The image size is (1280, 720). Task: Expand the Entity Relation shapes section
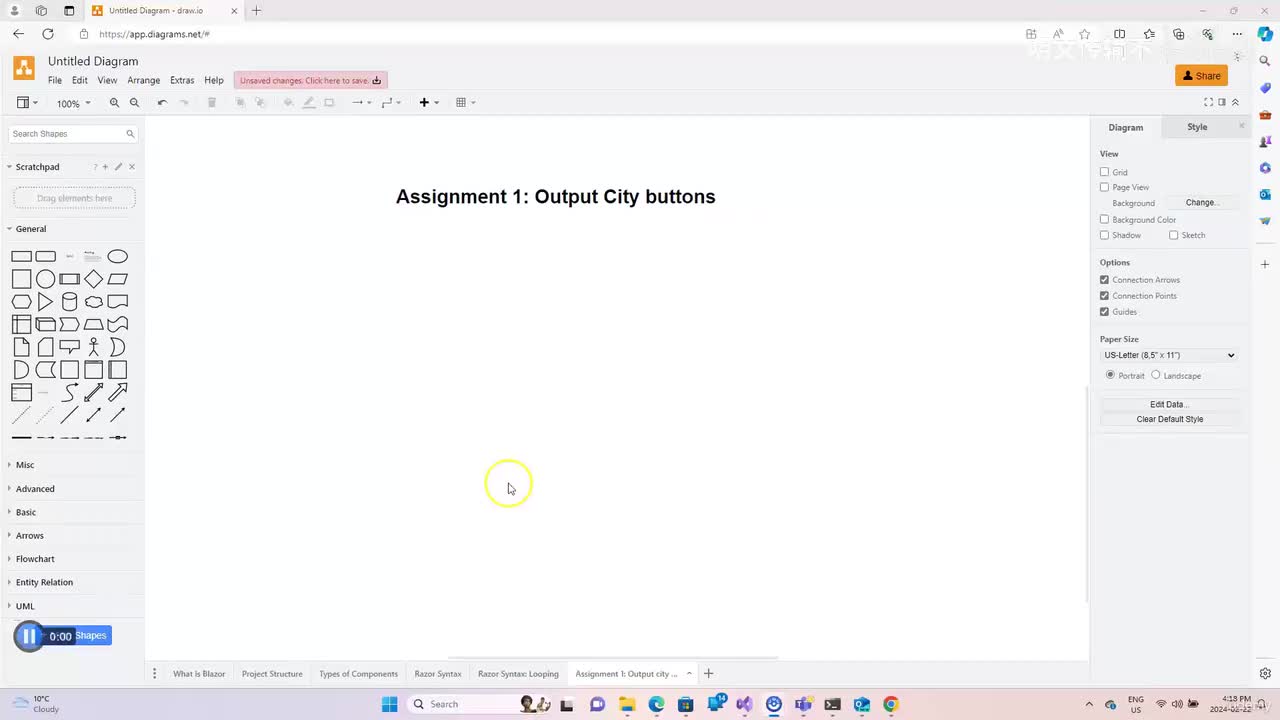tap(44, 582)
